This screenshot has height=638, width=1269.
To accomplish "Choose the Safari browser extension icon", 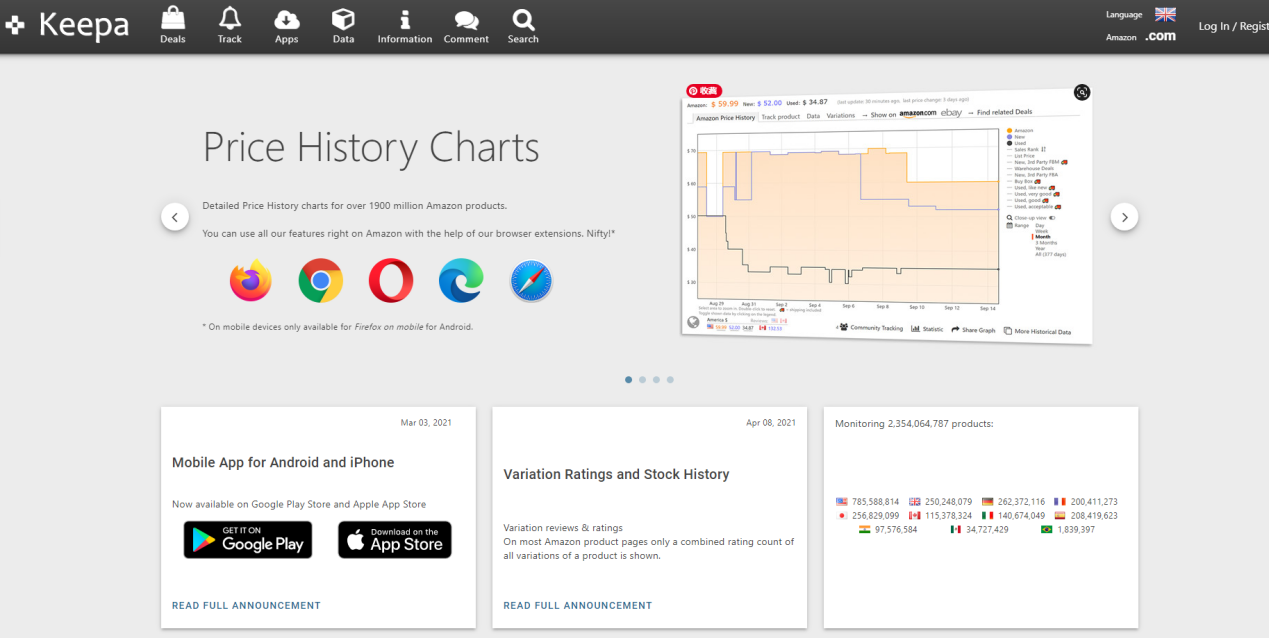I will [x=531, y=281].
